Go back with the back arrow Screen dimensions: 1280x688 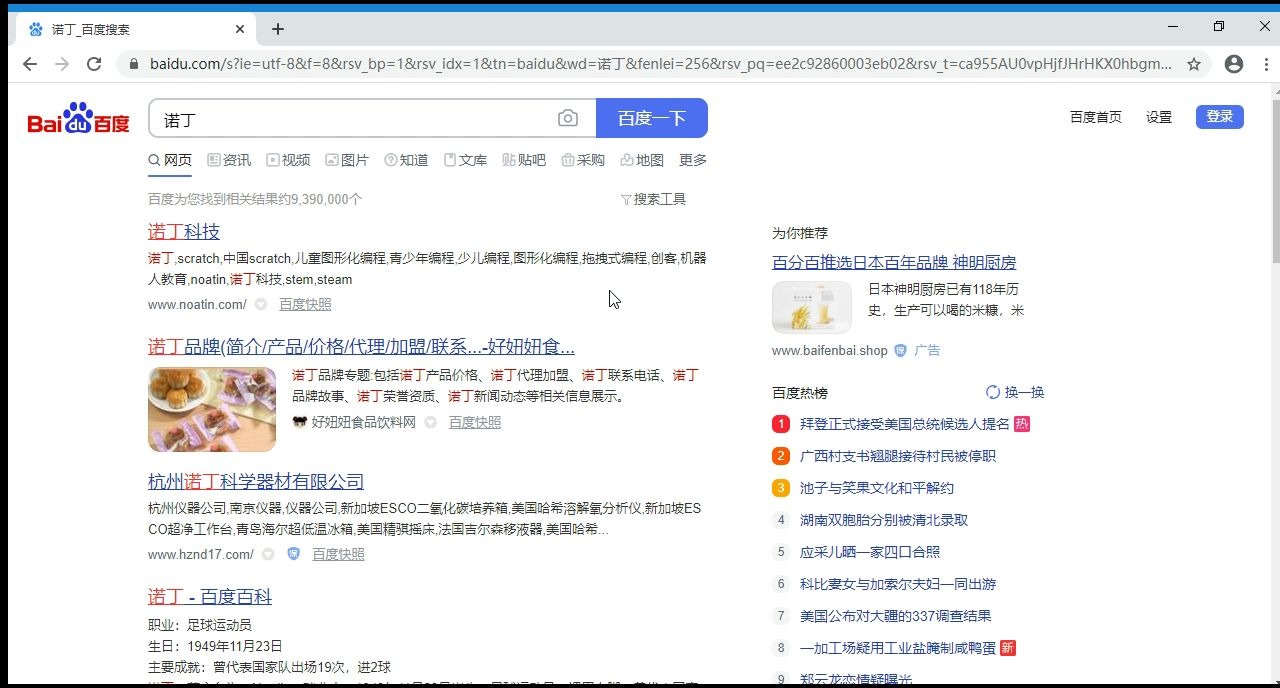[x=29, y=63]
